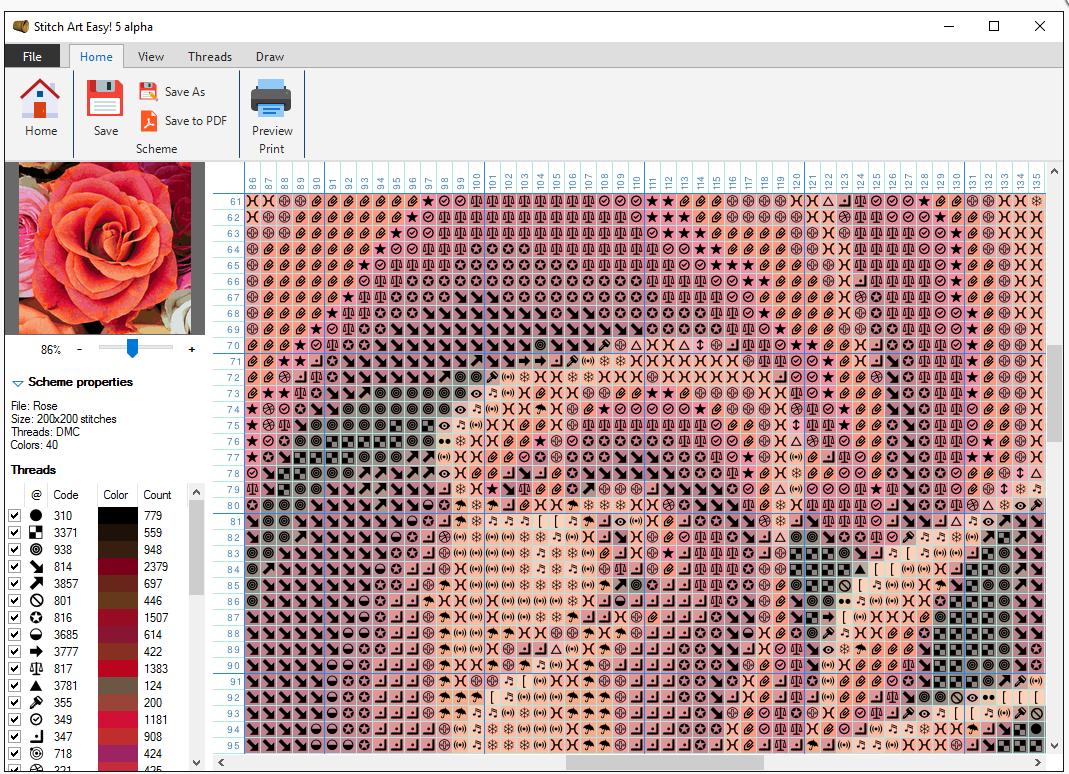The height and width of the screenshot is (774, 1069).
Task: Click chart horizontal scroll left arrow
Action: click(221, 762)
